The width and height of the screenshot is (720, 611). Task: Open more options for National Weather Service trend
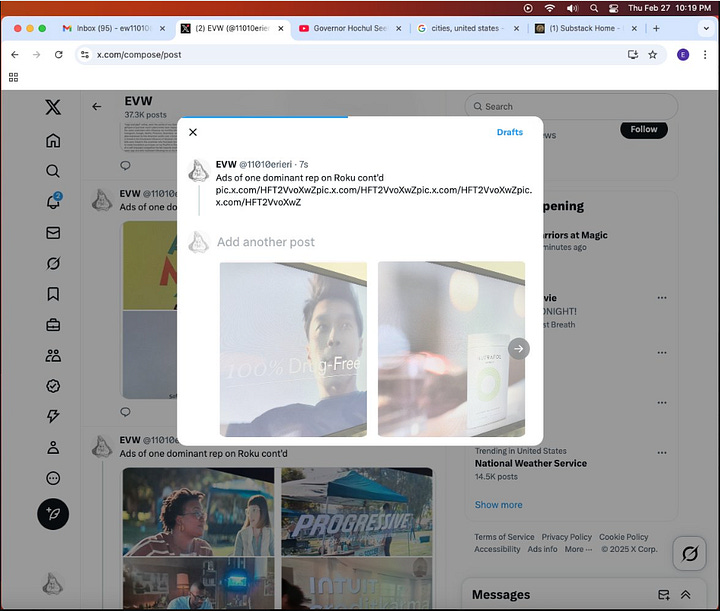[x=662, y=453]
